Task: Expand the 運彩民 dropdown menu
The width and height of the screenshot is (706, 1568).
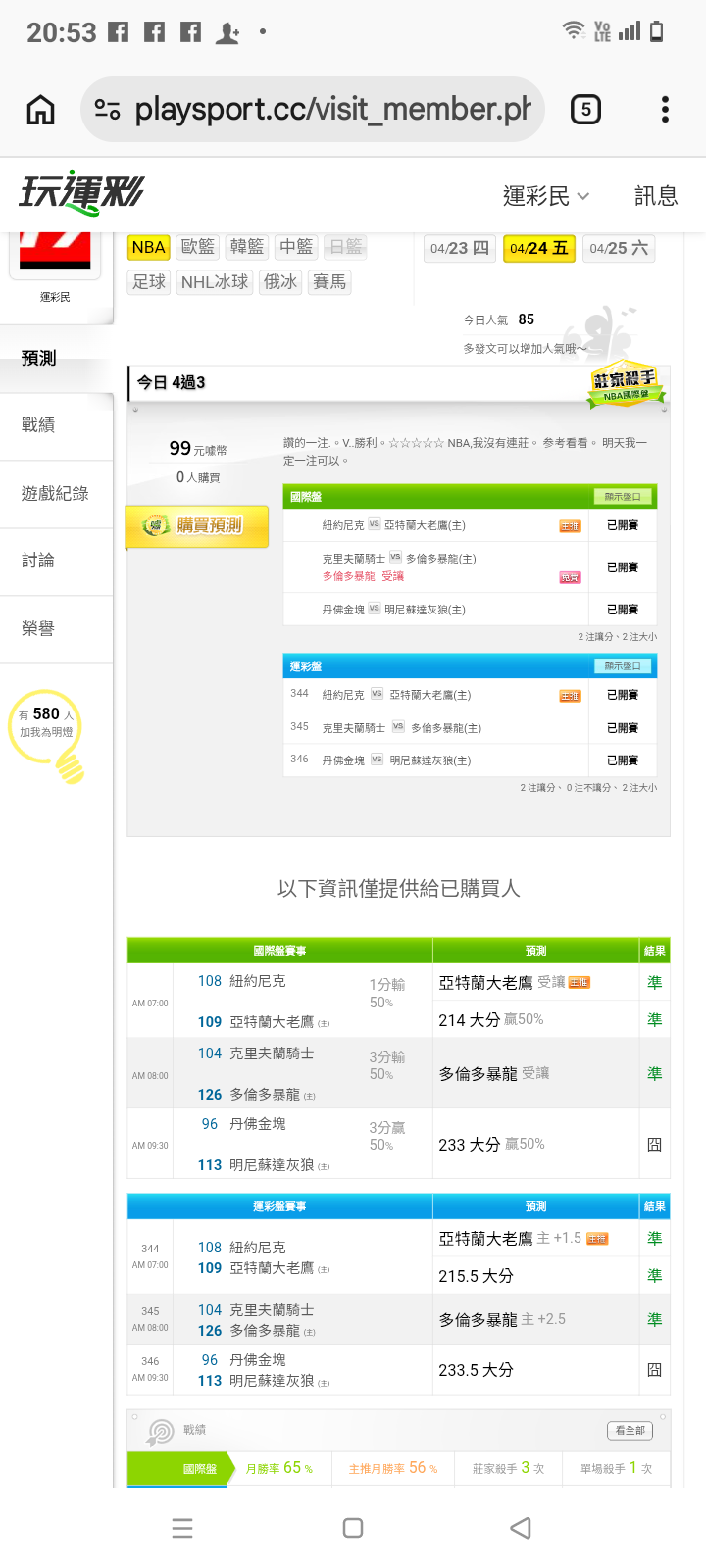Action: click(x=545, y=196)
